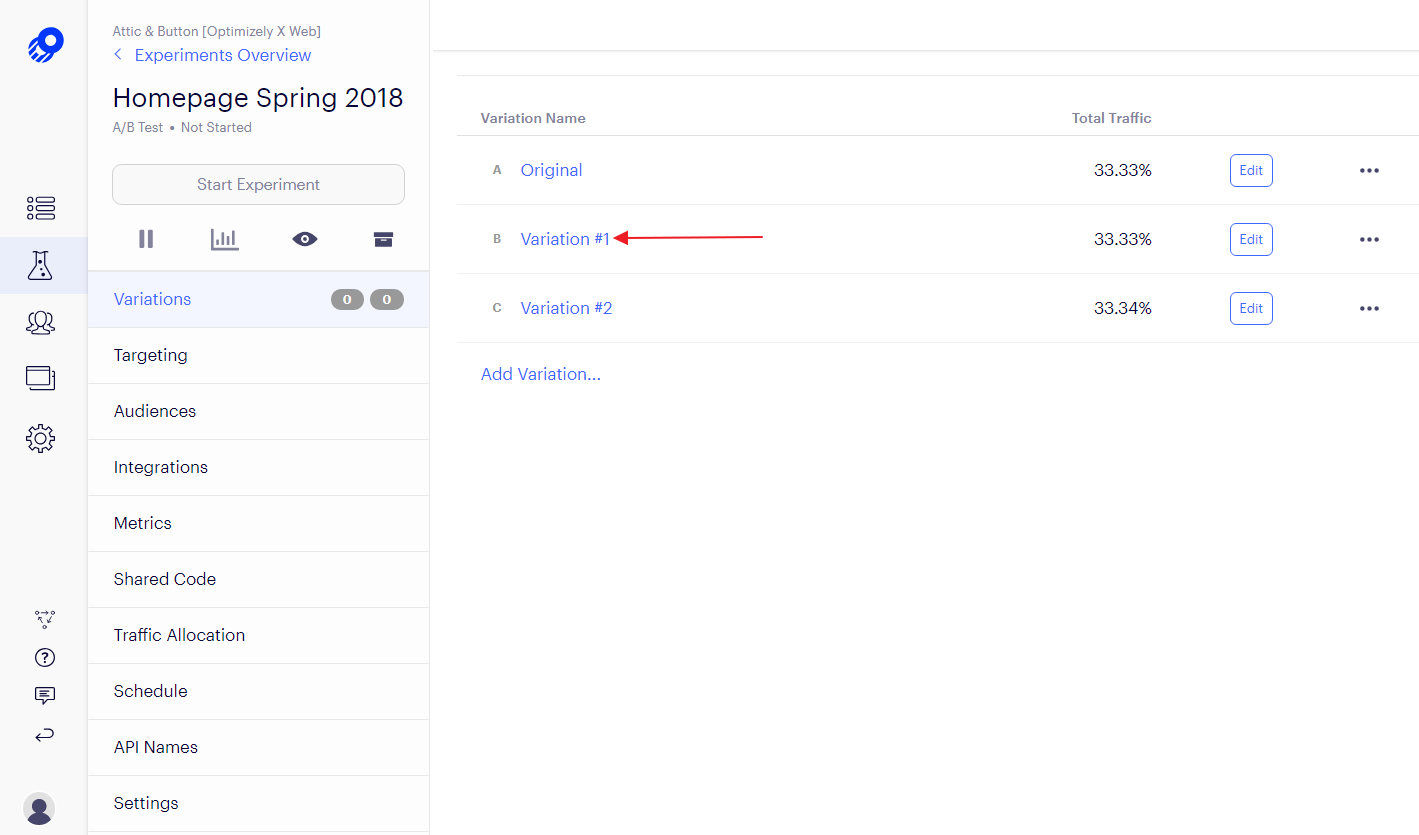The height and width of the screenshot is (835, 1419).
Task: Click the pause experiment icon
Action: [x=146, y=239]
